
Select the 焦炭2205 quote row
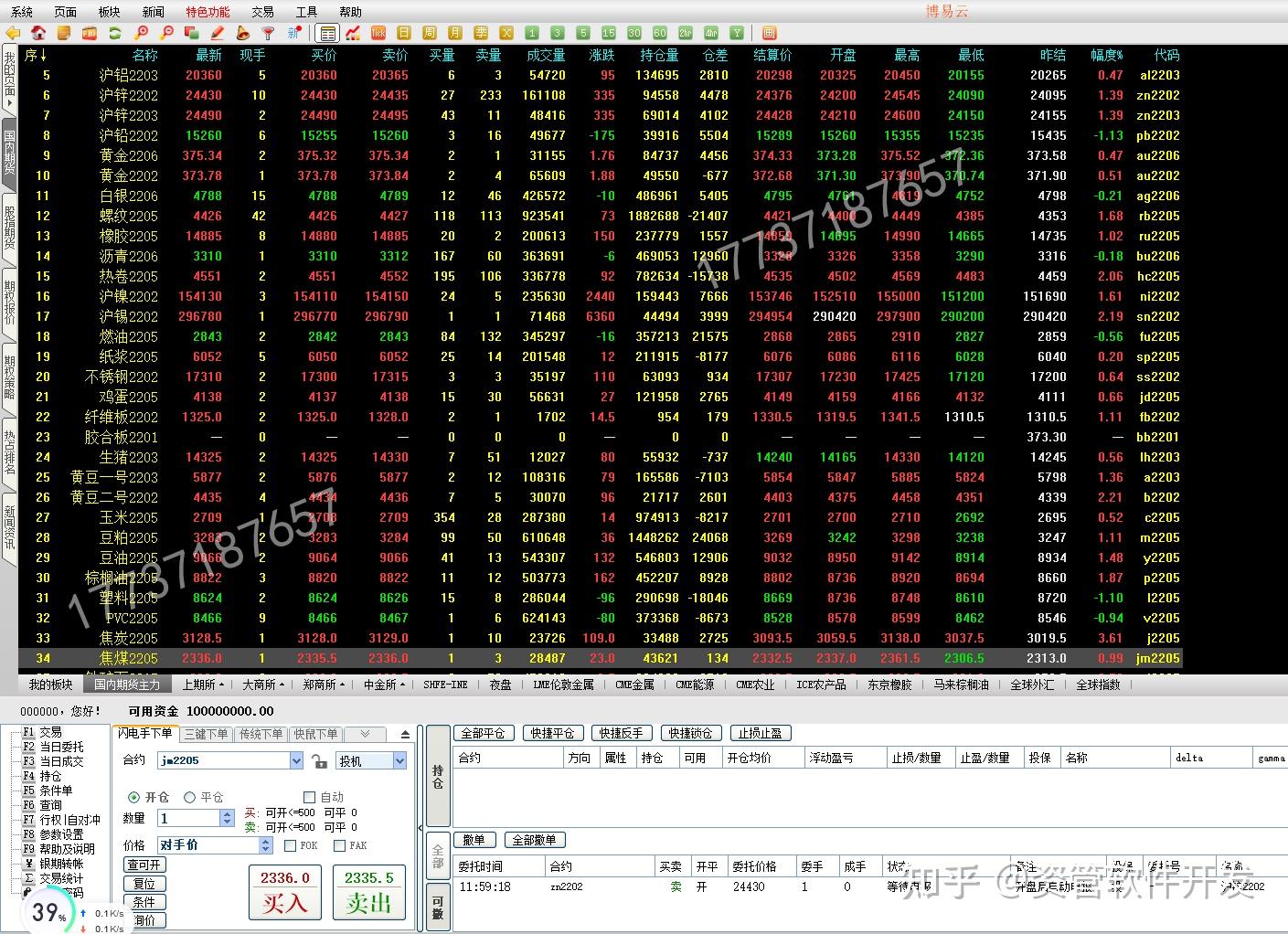tap(600, 638)
